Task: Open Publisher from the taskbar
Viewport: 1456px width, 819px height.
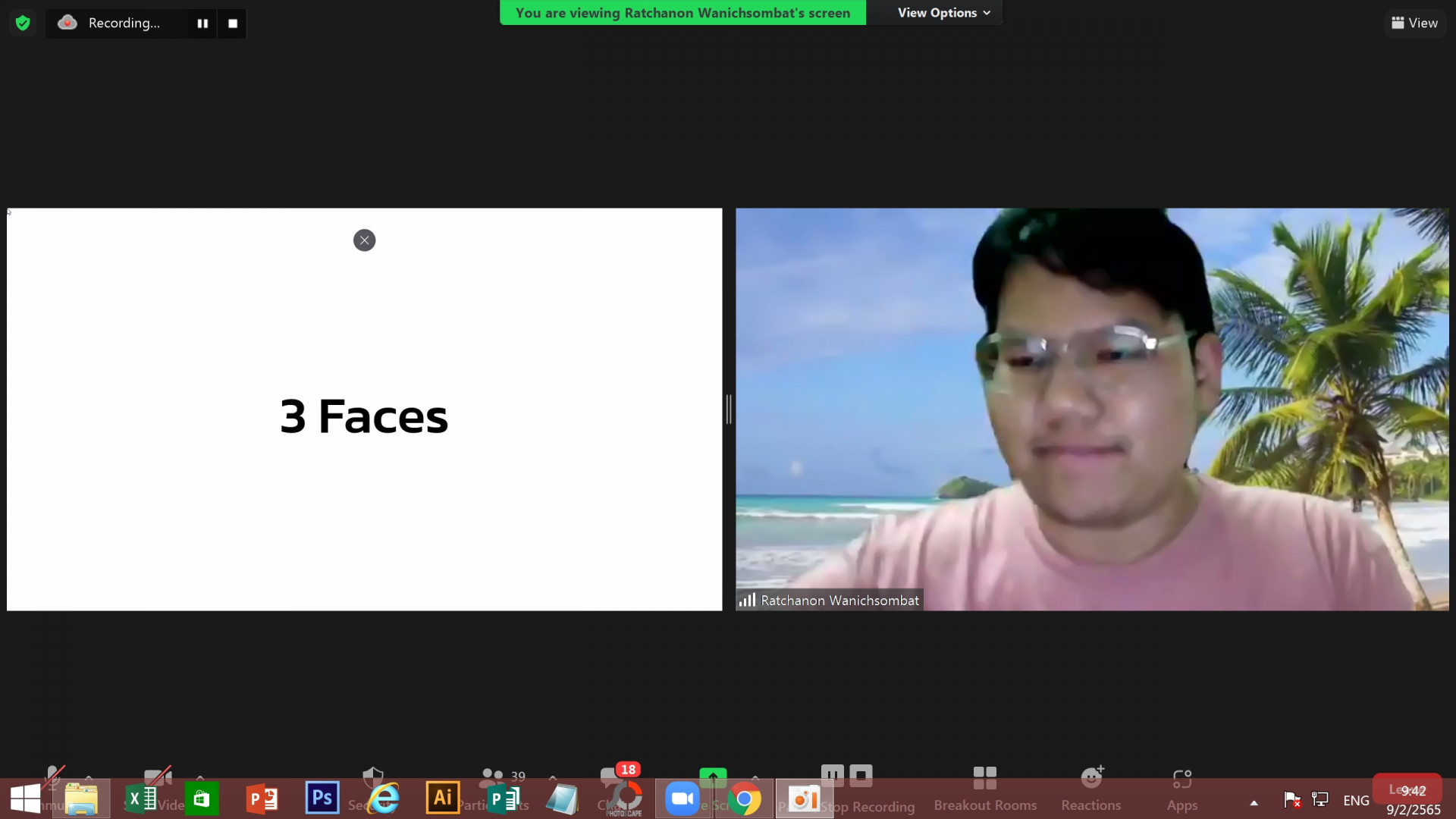Action: pos(504,799)
